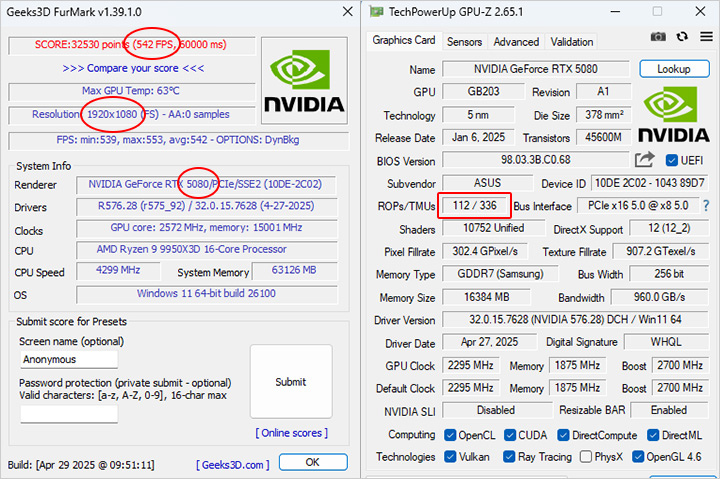Open the Online scores link
The height and width of the screenshot is (479, 720).
click(292, 433)
